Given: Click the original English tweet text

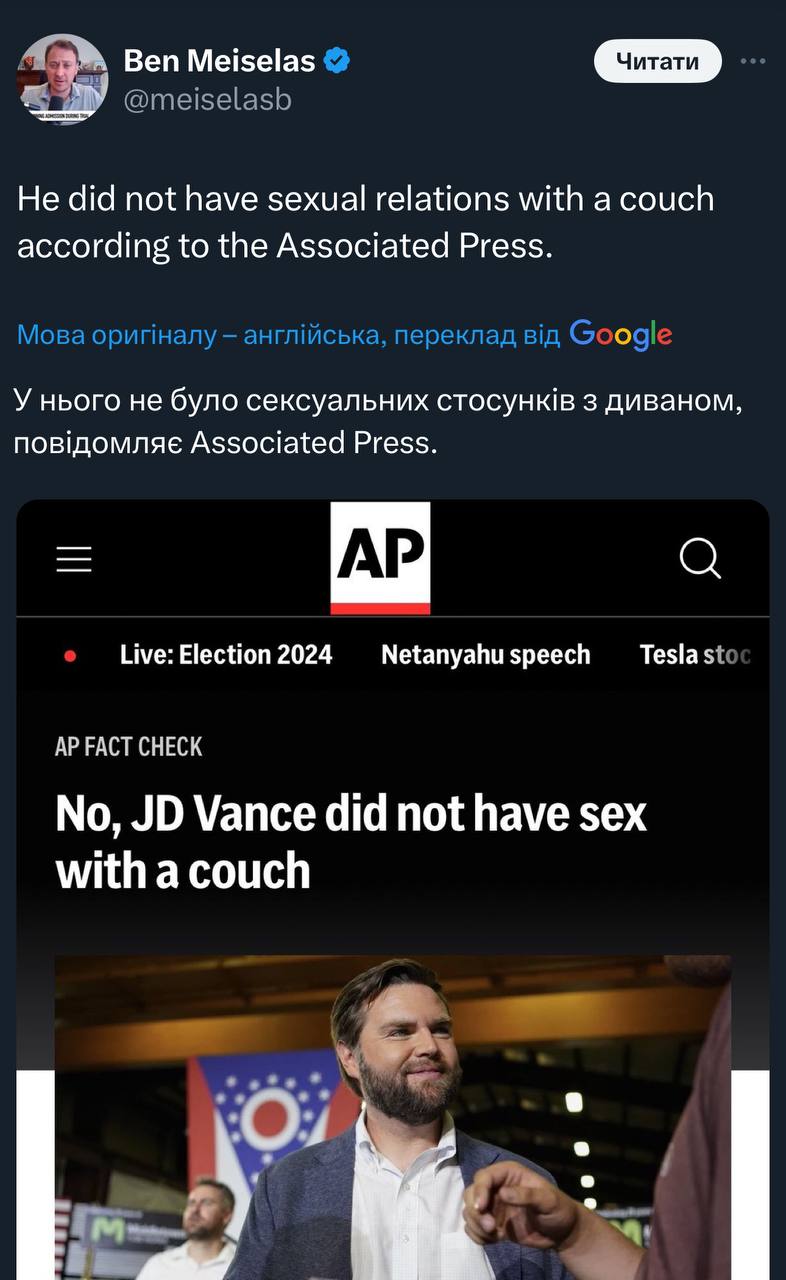Looking at the screenshot, I should click(366, 221).
